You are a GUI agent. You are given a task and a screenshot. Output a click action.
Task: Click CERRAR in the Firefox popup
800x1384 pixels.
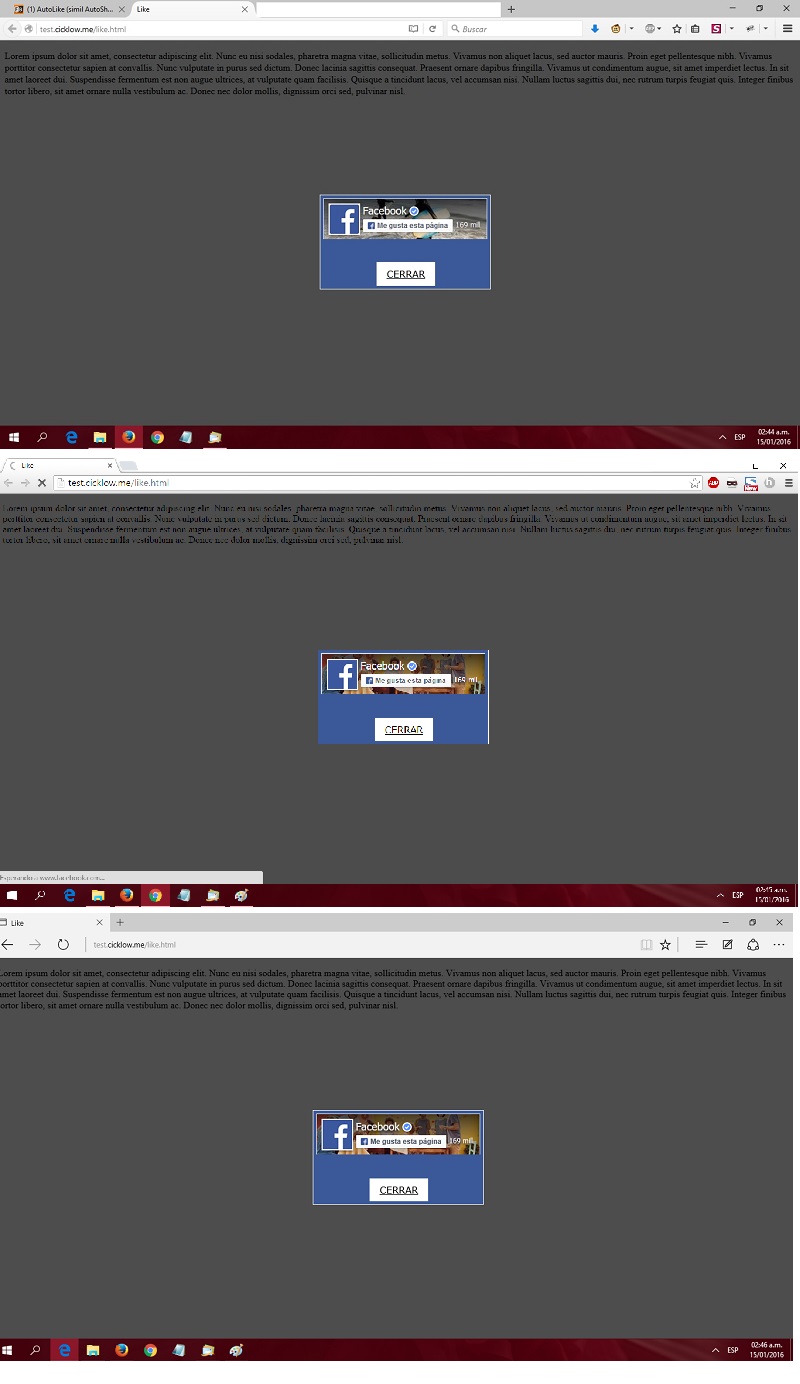[x=406, y=274]
